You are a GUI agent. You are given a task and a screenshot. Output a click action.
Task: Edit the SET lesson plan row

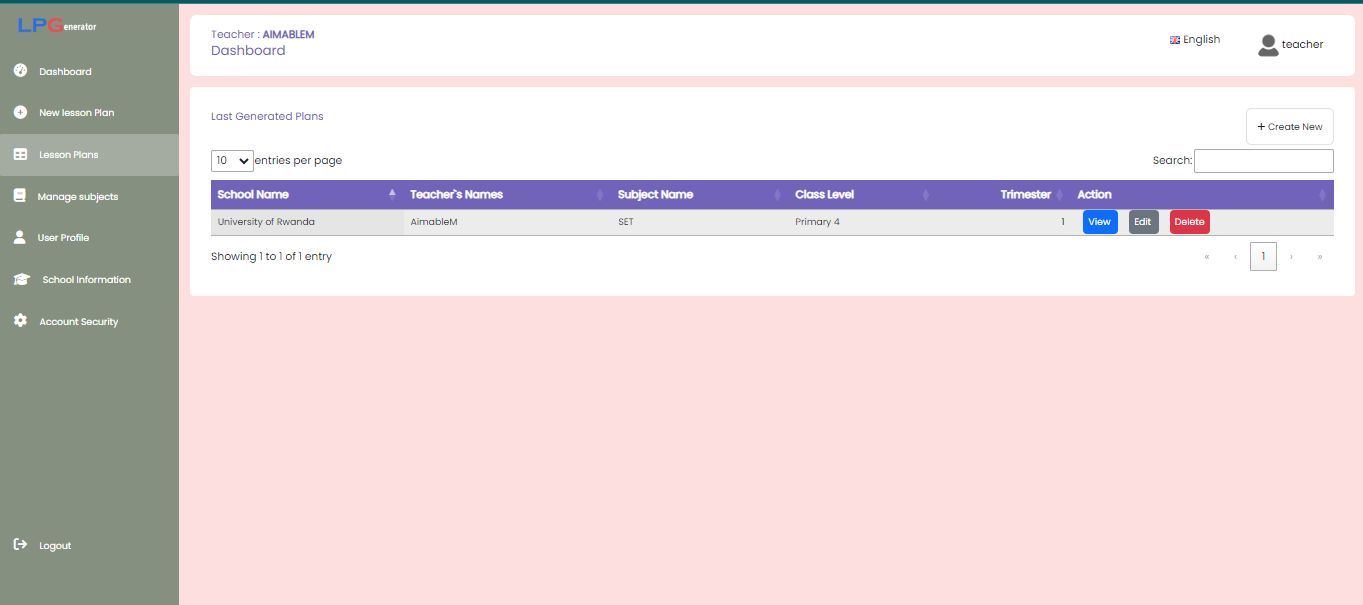(1143, 222)
